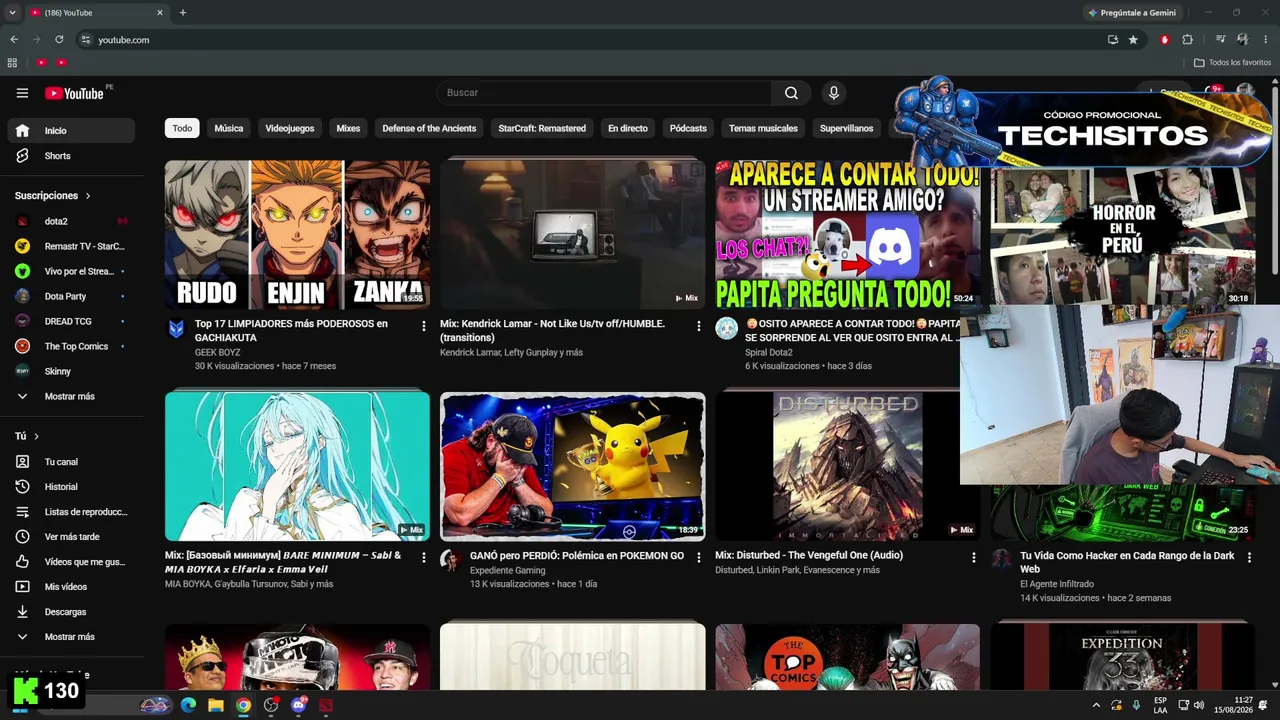
Task: Select the En directo filter chip
Action: [628, 128]
